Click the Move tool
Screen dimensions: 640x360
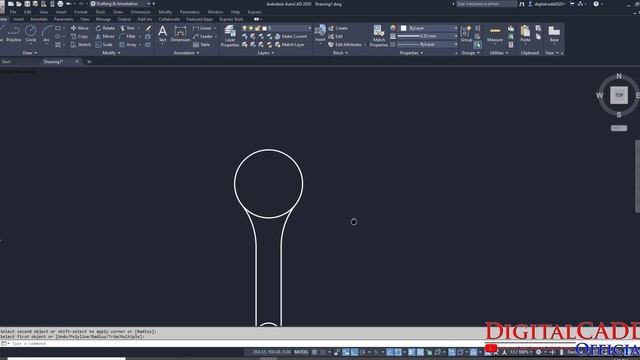coord(80,28)
